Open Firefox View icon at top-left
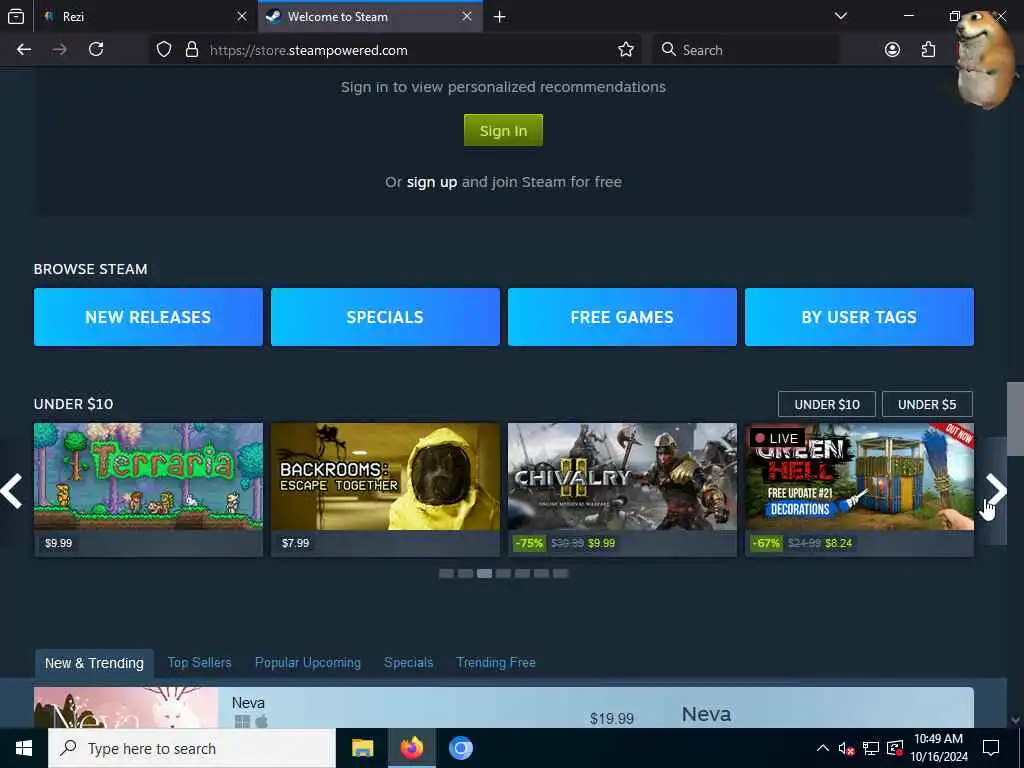The image size is (1024, 768). pyautogui.click(x=16, y=16)
